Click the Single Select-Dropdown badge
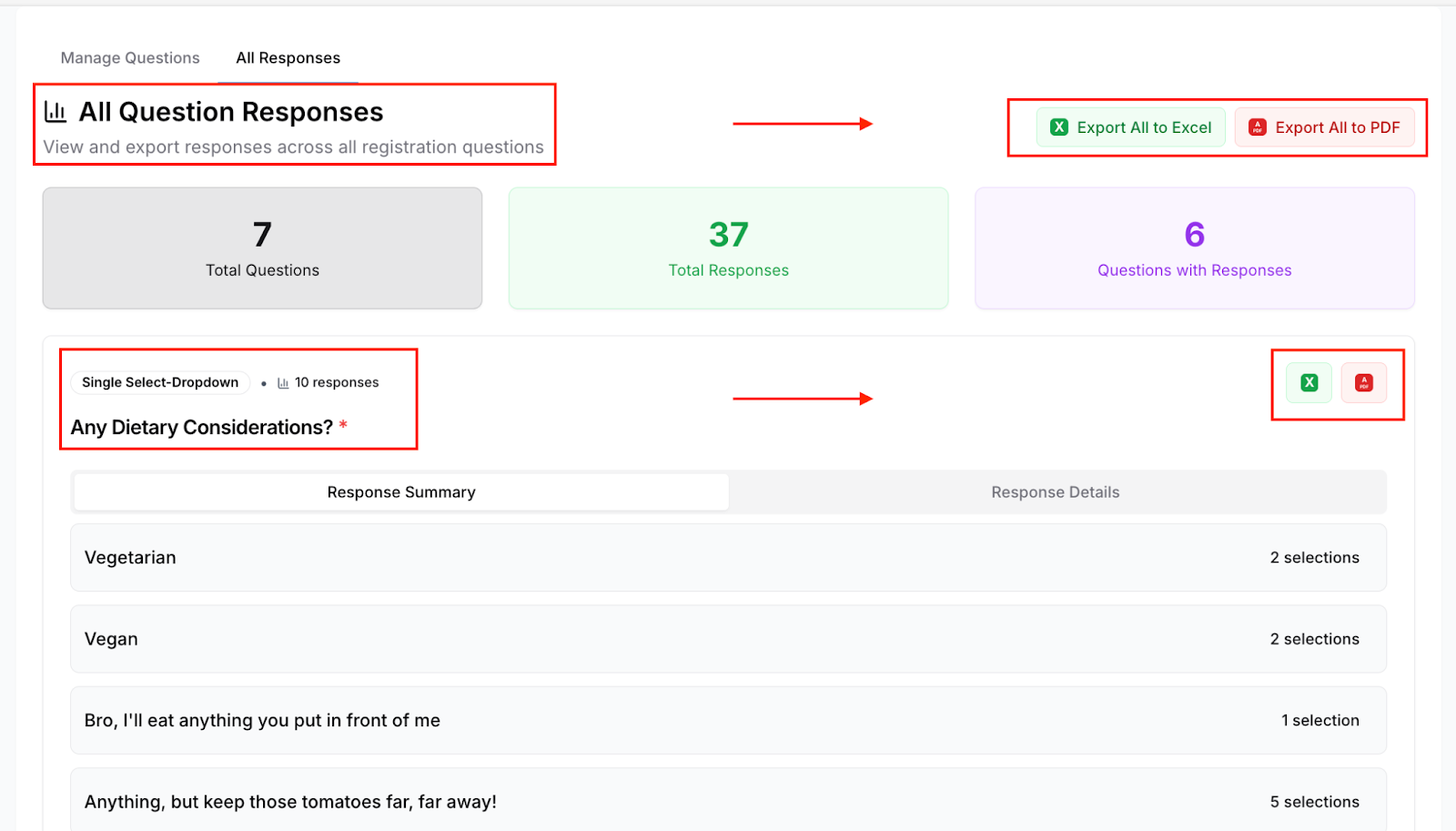The width and height of the screenshot is (1456, 831). tap(160, 383)
